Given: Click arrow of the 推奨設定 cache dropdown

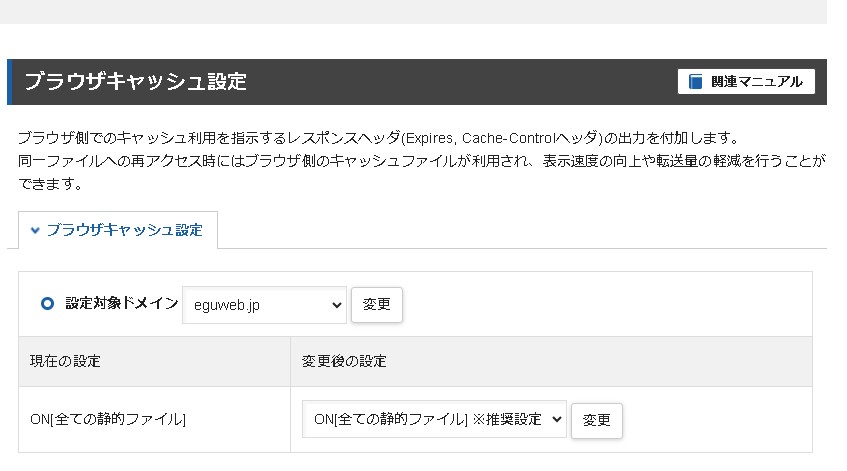Looking at the screenshot, I should click(x=556, y=420).
